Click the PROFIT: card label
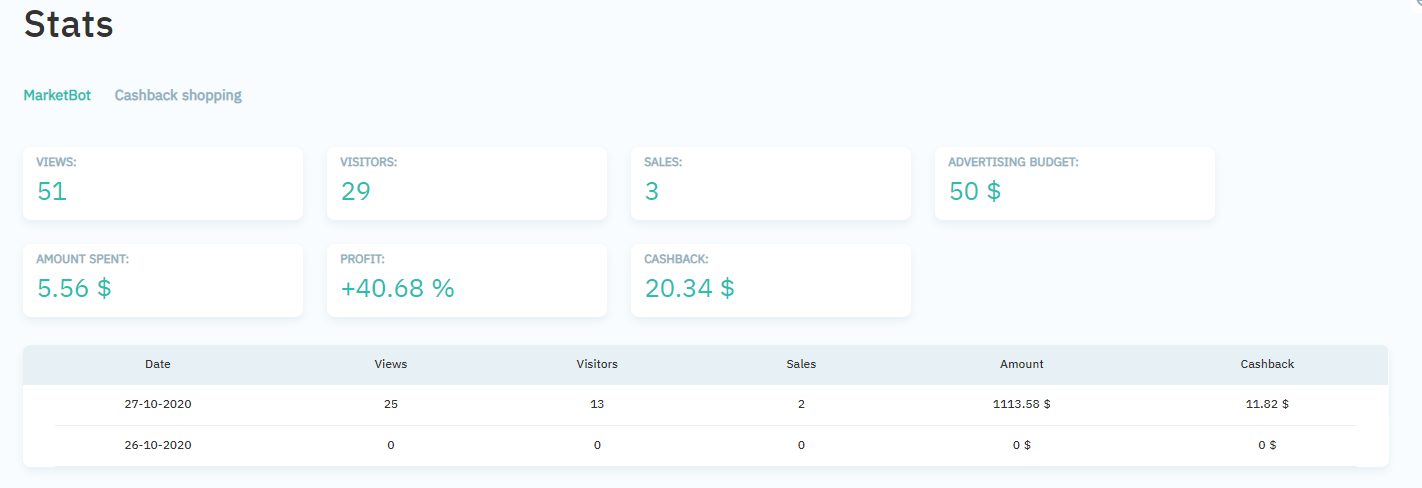The image size is (1422, 488). [x=363, y=259]
